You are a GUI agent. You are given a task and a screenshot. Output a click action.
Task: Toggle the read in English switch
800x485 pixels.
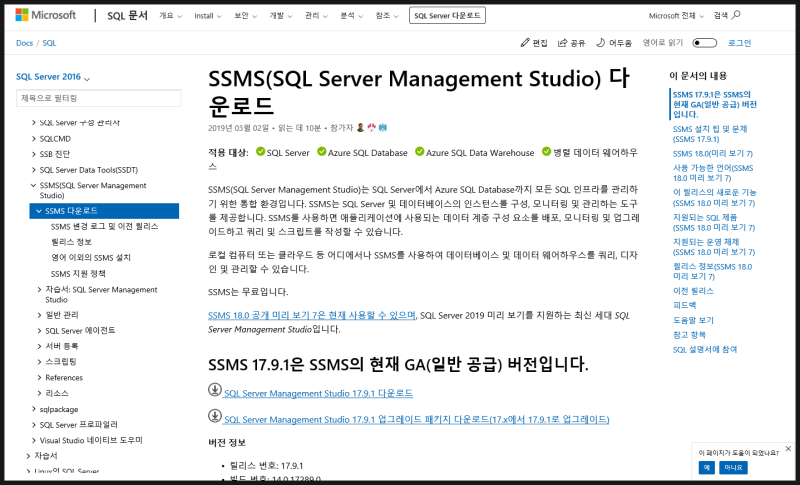pyautogui.click(x=704, y=43)
